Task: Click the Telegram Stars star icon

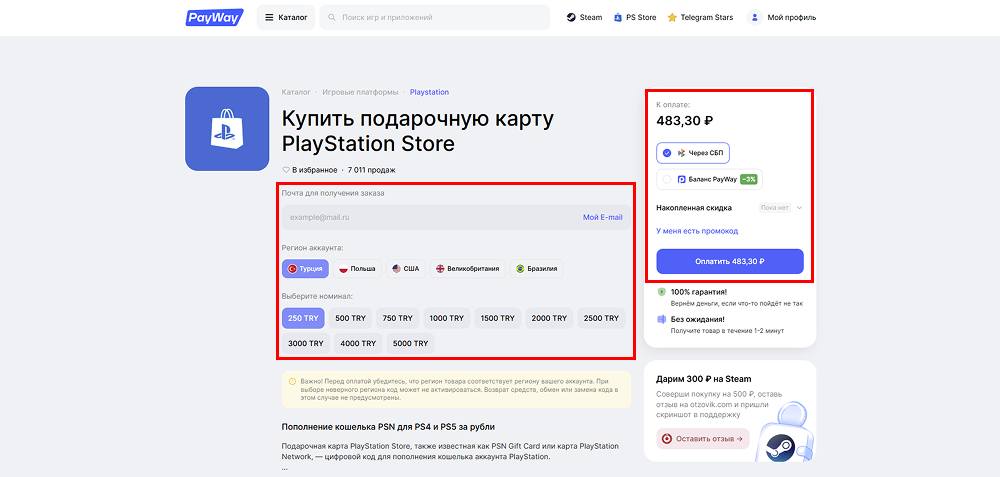Action: click(x=672, y=18)
